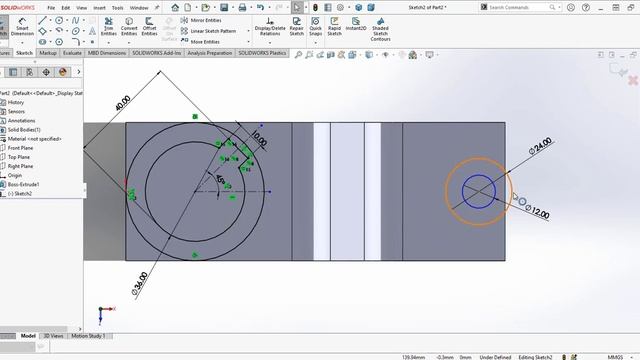Pin the menu bar with pushpin icon
Viewport: 640px width, 360px height.
(157, 7)
